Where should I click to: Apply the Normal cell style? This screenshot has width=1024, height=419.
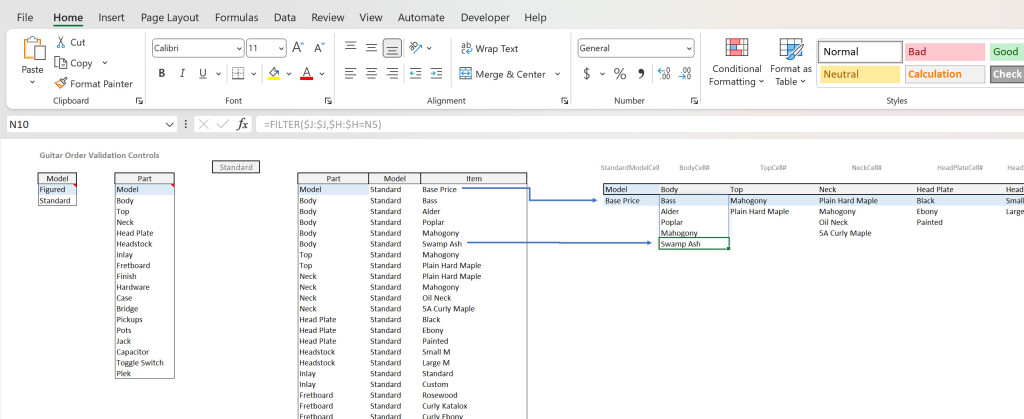pos(860,52)
